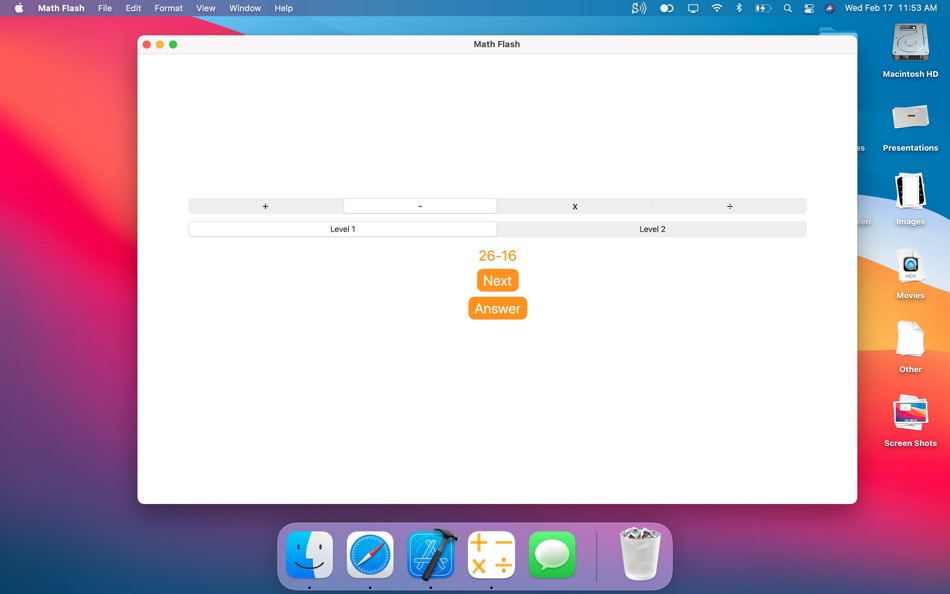Screen dimensions: 950x594
Task: Open Safari from the Dock
Action: [370, 555]
